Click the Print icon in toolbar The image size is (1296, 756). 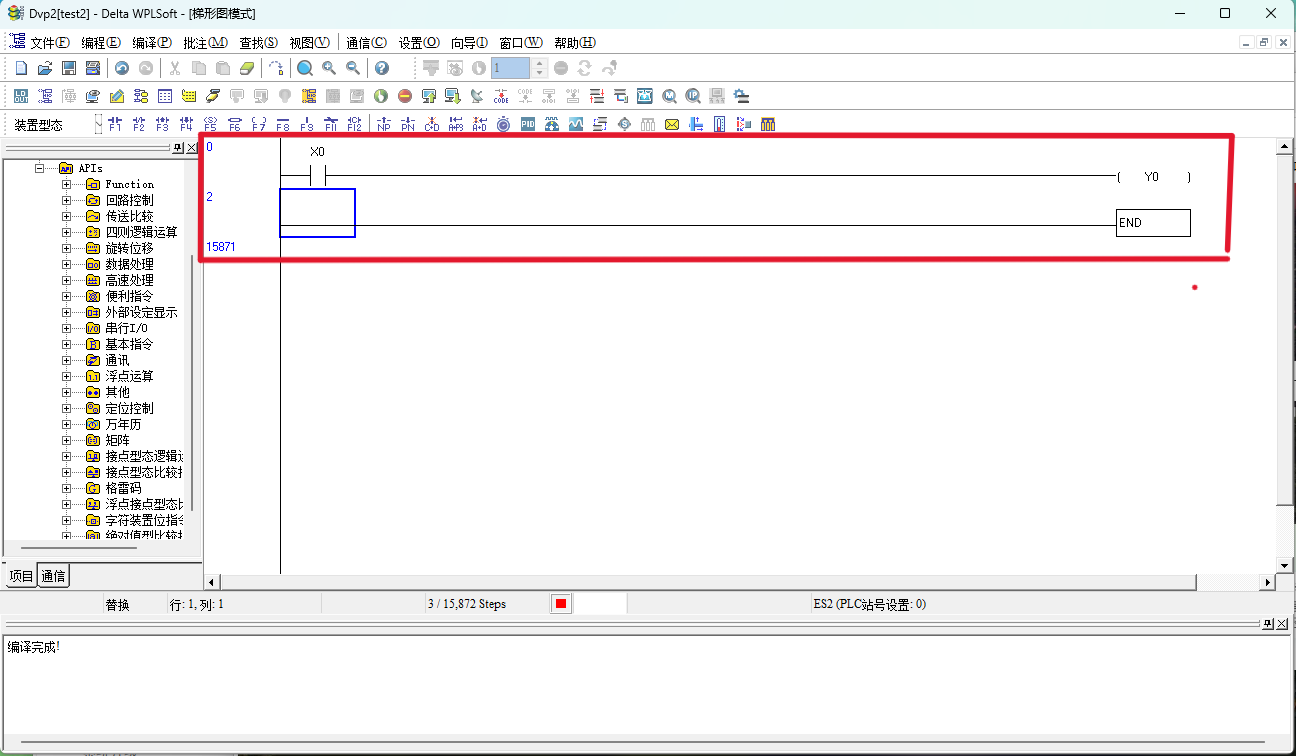pyautogui.click(x=93, y=68)
